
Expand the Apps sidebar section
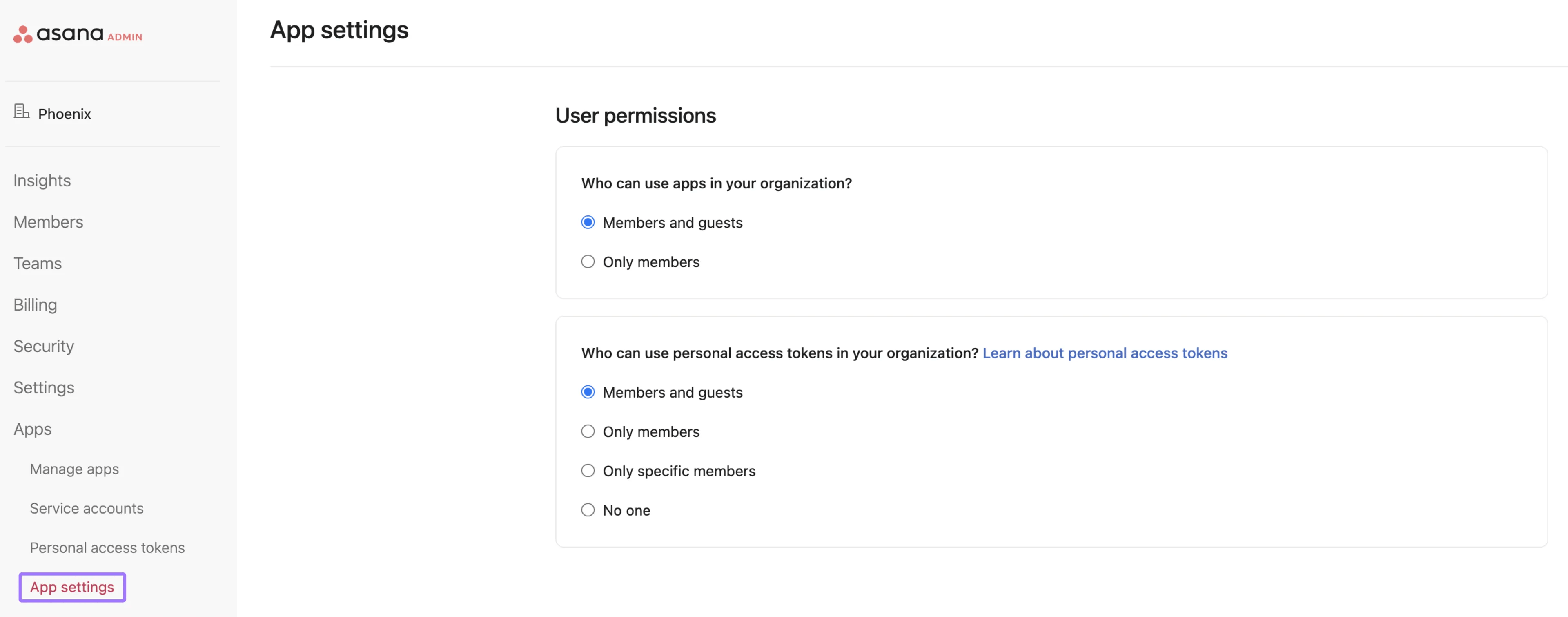pyautogui.click(x=32, y=429)
